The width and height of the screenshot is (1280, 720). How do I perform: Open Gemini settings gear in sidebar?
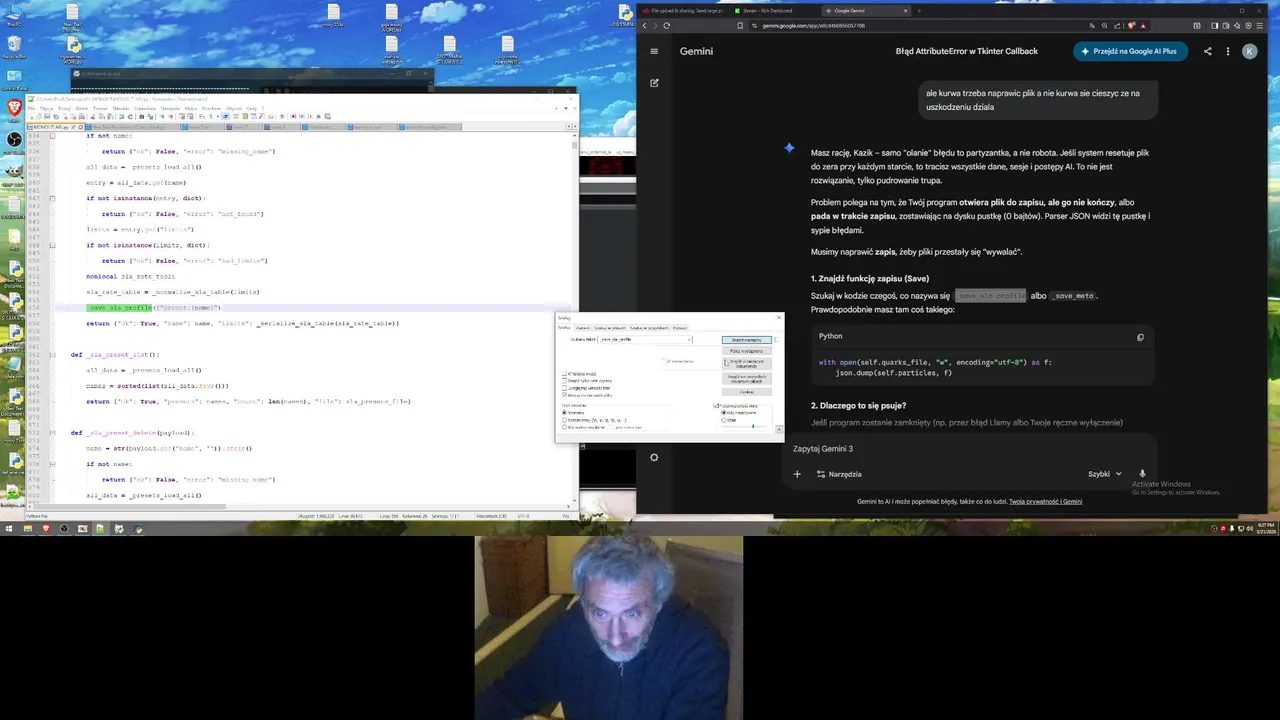click(654, 458)
